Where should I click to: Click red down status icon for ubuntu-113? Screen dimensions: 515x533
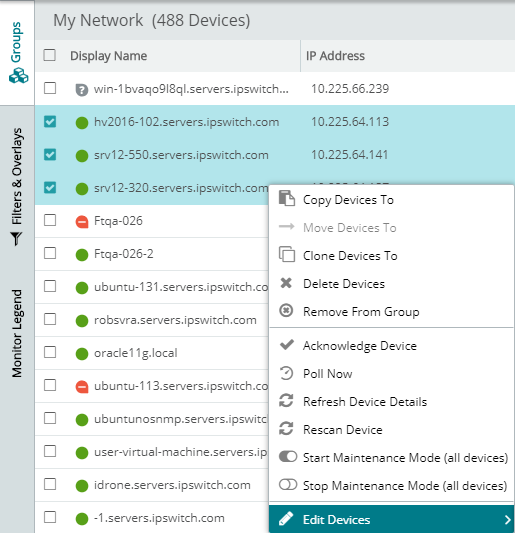82,386
